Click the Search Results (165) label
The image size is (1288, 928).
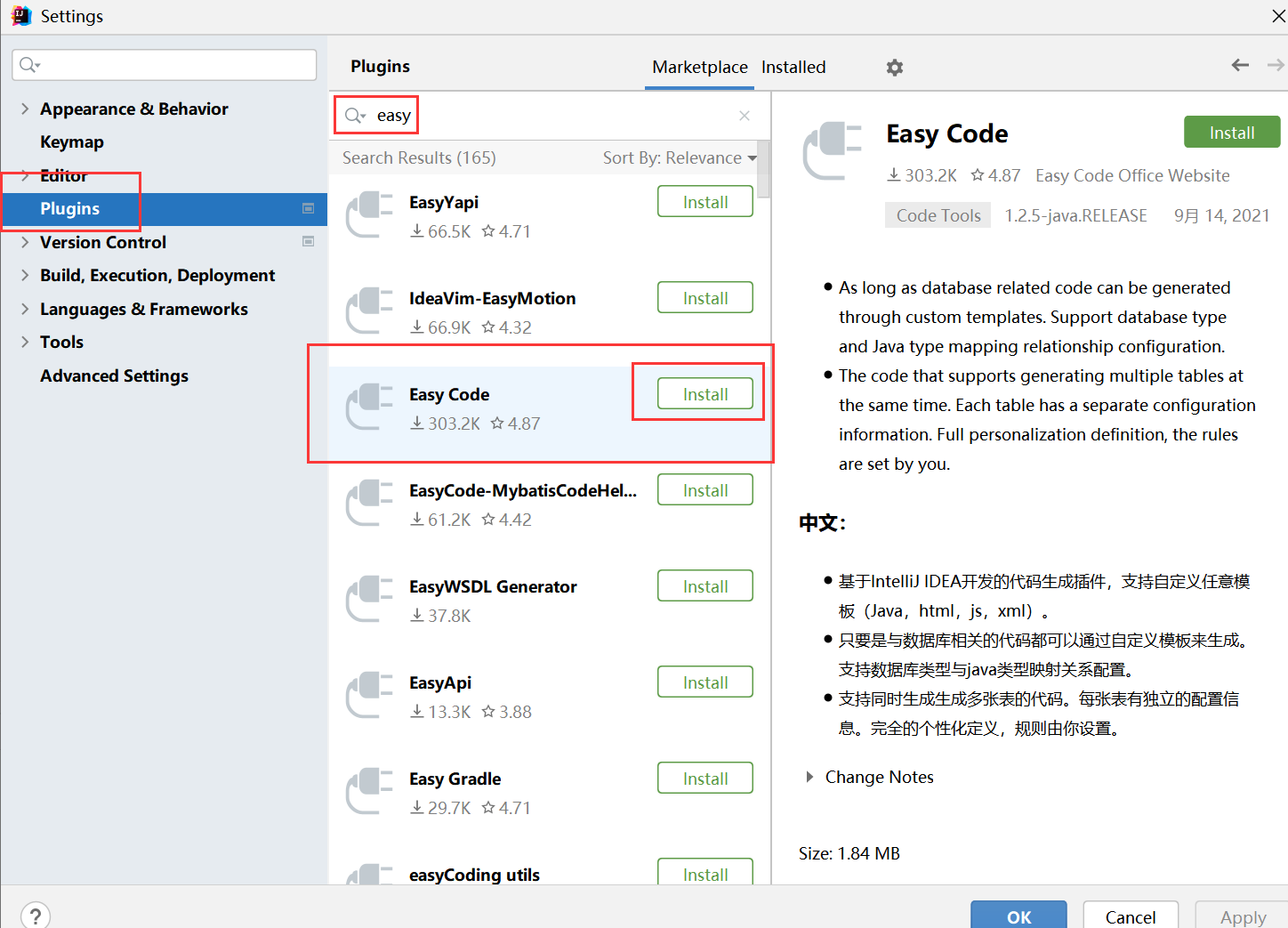(x=419, y=157)
